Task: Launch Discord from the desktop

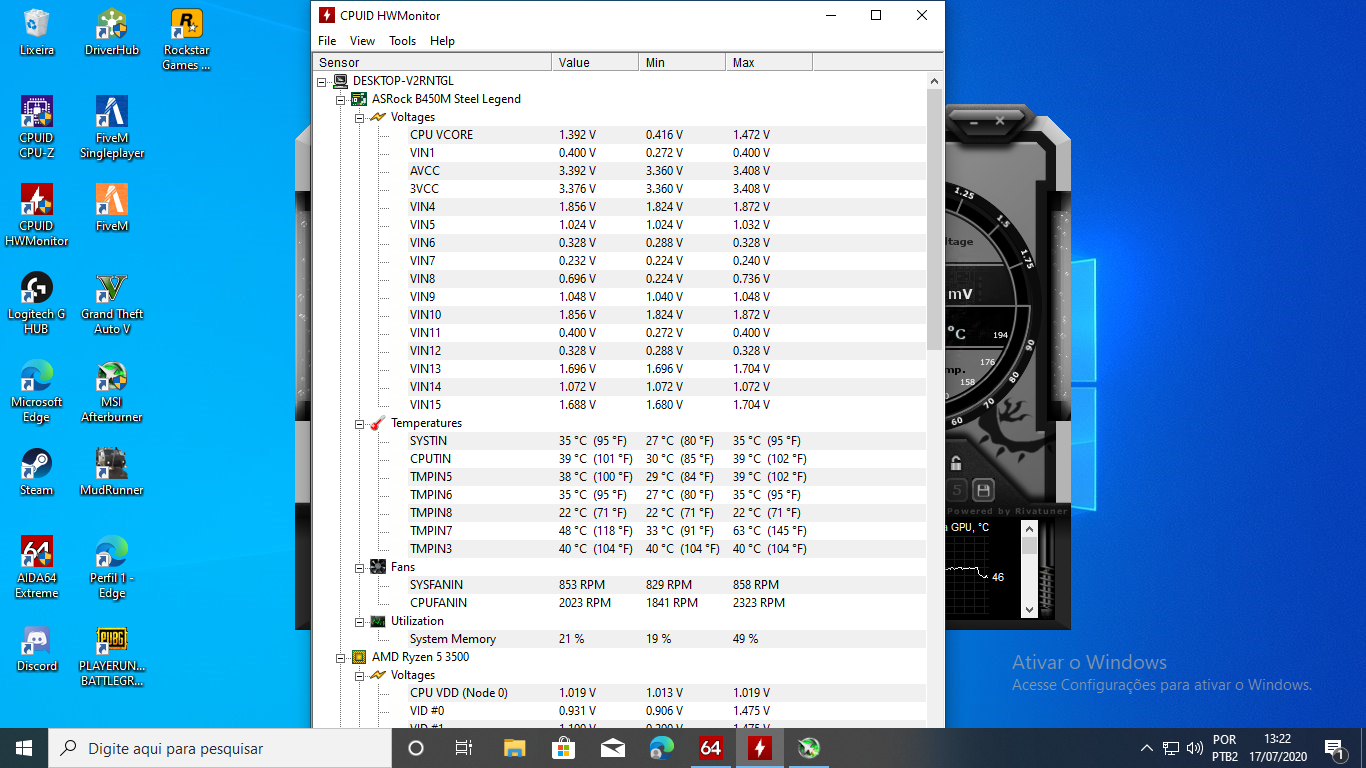Action: tap(37, 648)
